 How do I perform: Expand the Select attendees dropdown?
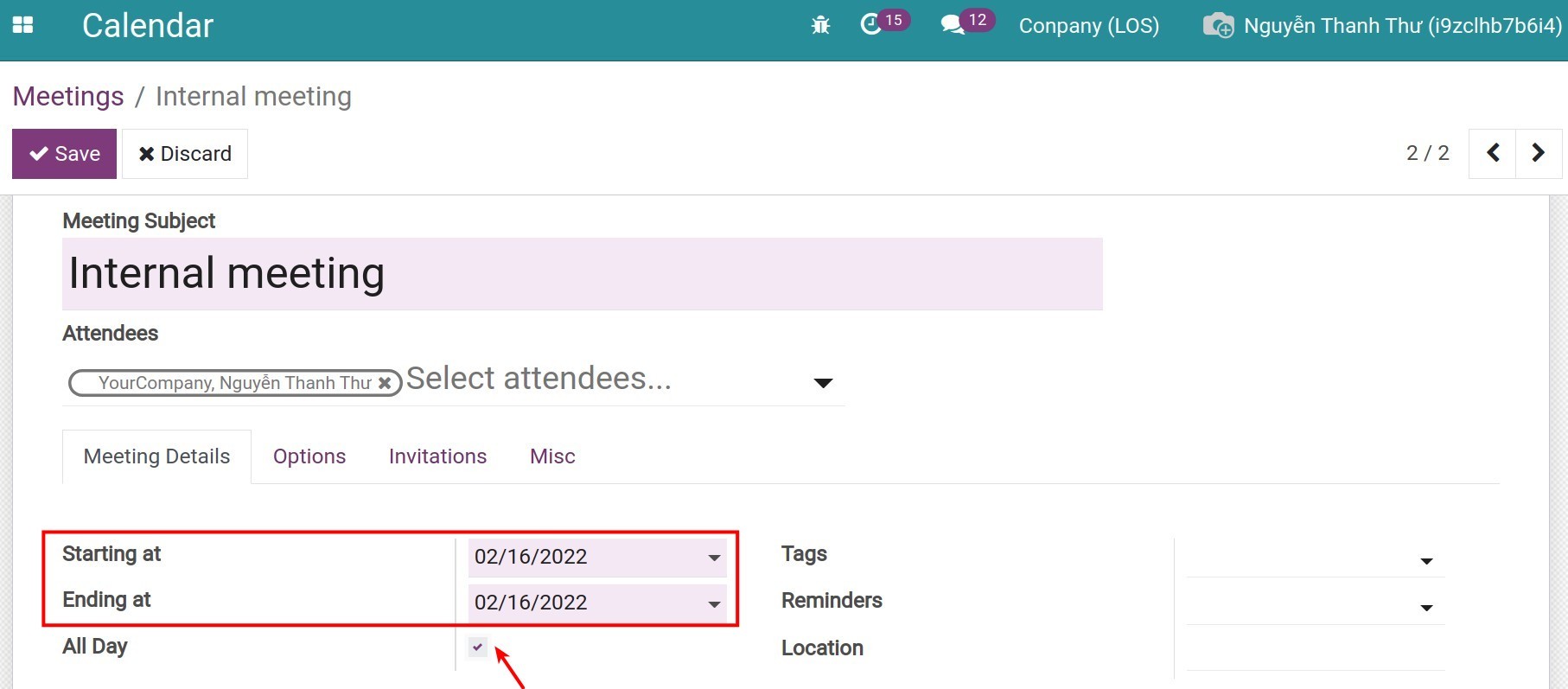(823, 383)
